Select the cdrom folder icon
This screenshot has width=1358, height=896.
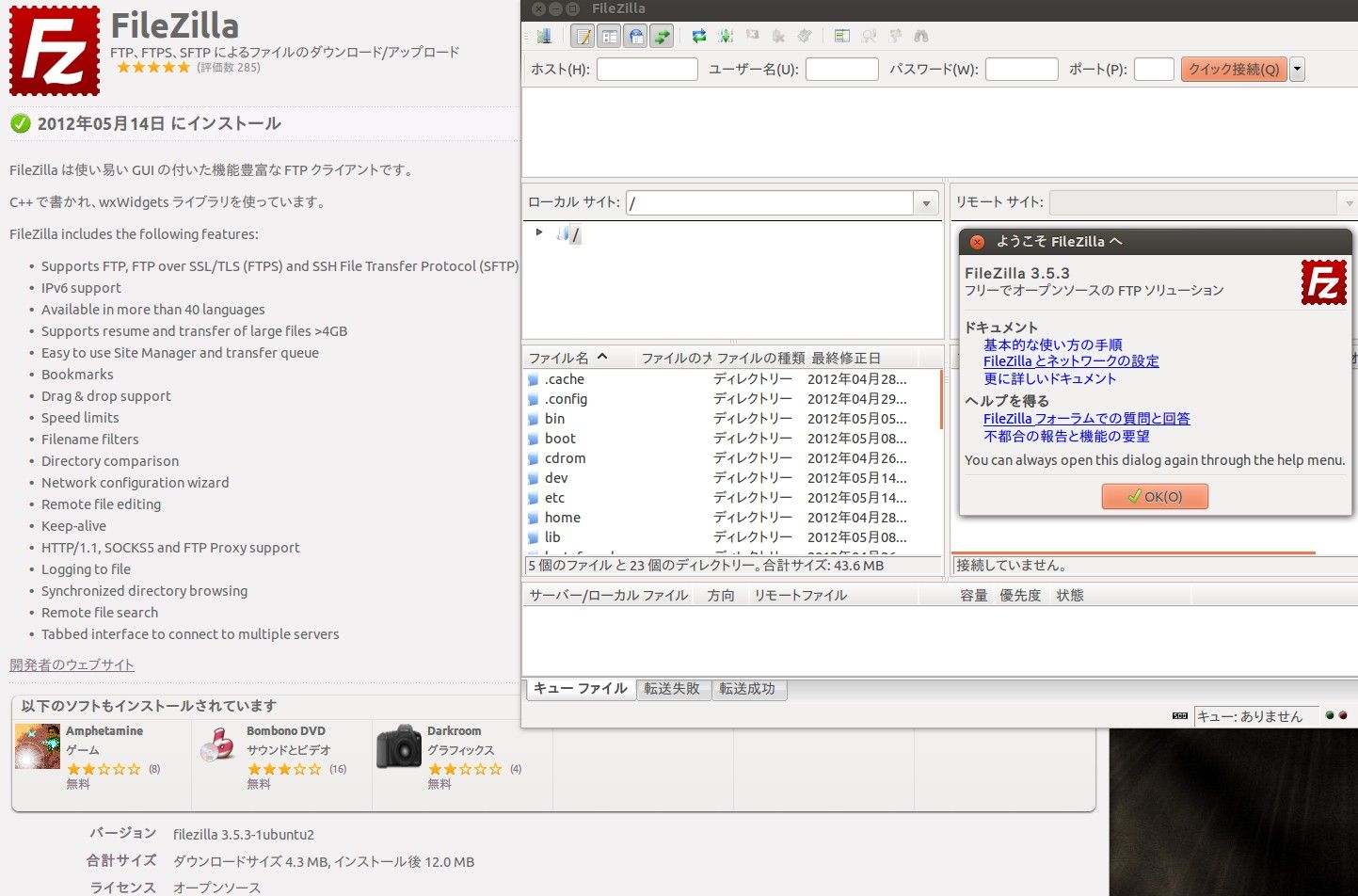click(x=533, y=458)
